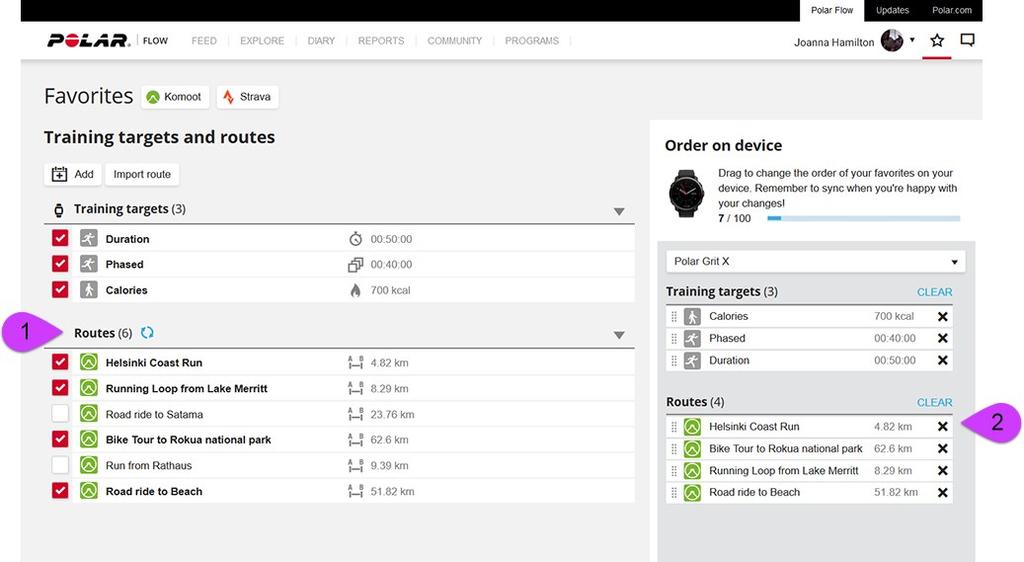The width and height of the screenshot is (1024, 562).
Task: Click the Komoot icon on Run from Rathaus
Action: tap(89, 465)
